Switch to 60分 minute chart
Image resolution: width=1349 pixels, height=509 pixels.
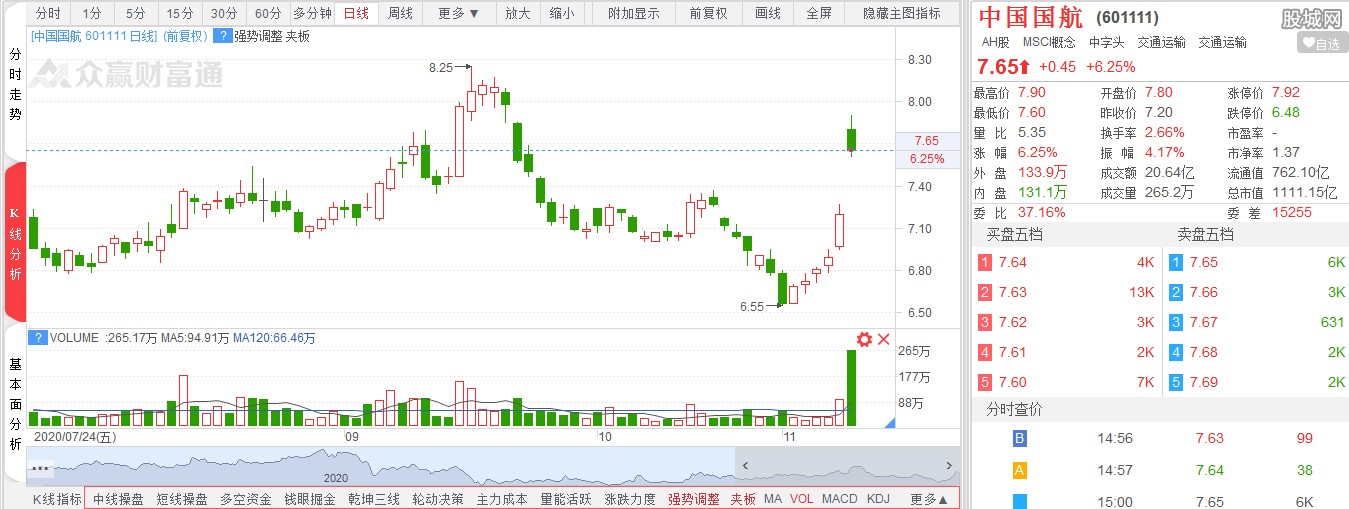point(267,14)
